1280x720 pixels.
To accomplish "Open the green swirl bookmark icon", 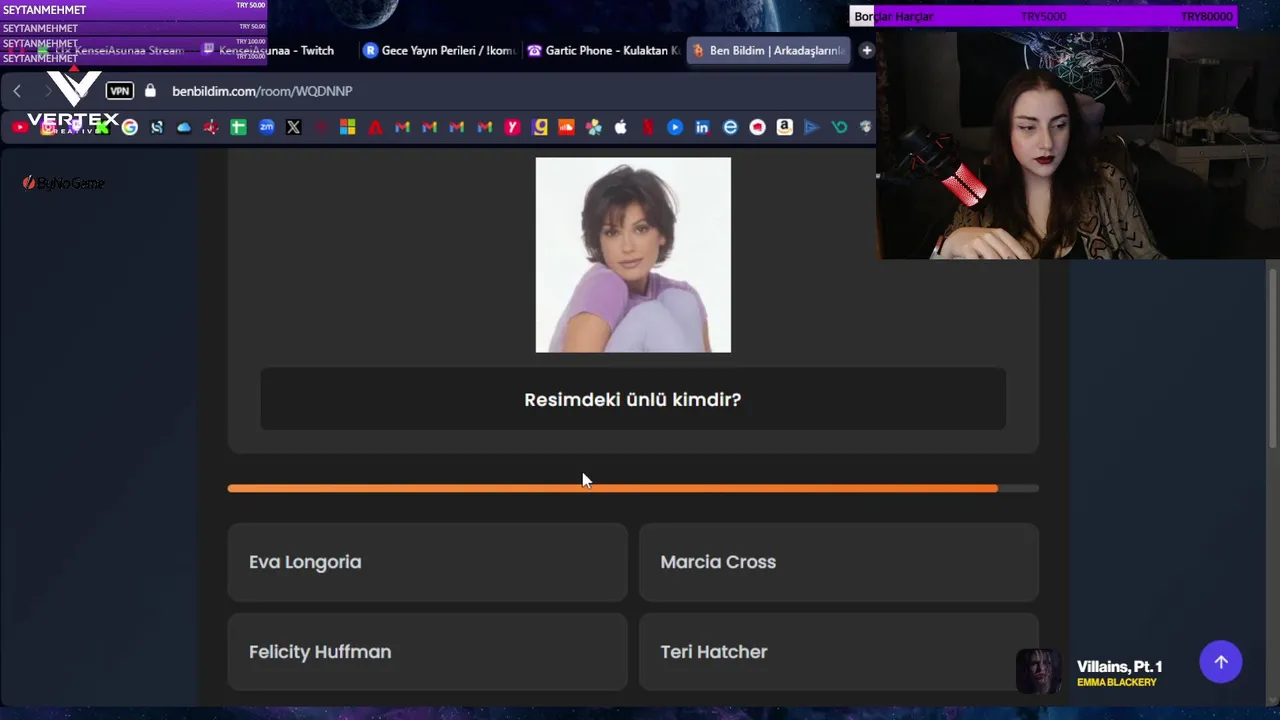I will tap(839, 127).
